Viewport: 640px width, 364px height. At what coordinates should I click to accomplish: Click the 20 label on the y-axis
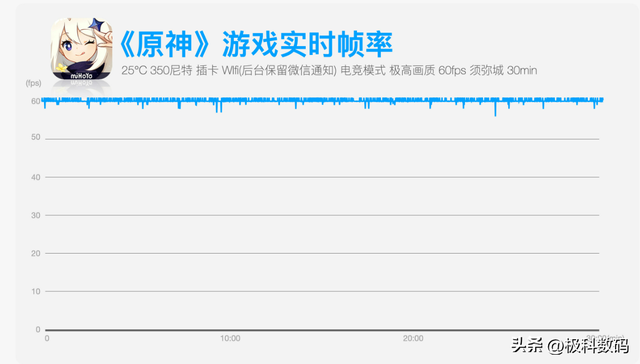pyautogui.click(x=36, y=253)
